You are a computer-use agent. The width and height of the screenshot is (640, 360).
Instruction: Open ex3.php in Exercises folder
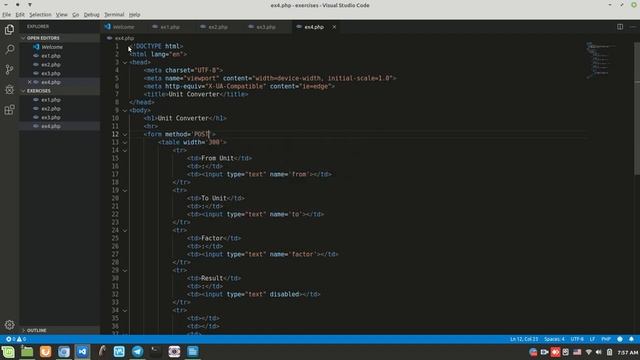(x=59, y=117)
